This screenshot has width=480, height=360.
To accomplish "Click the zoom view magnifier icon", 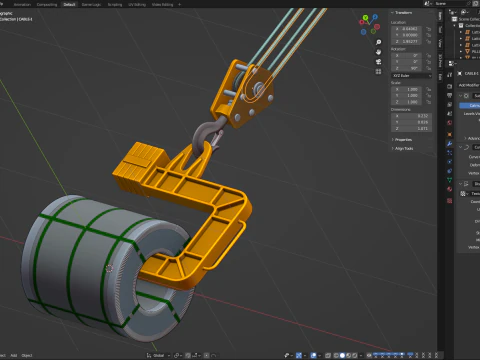I will [x=378, y=42].
